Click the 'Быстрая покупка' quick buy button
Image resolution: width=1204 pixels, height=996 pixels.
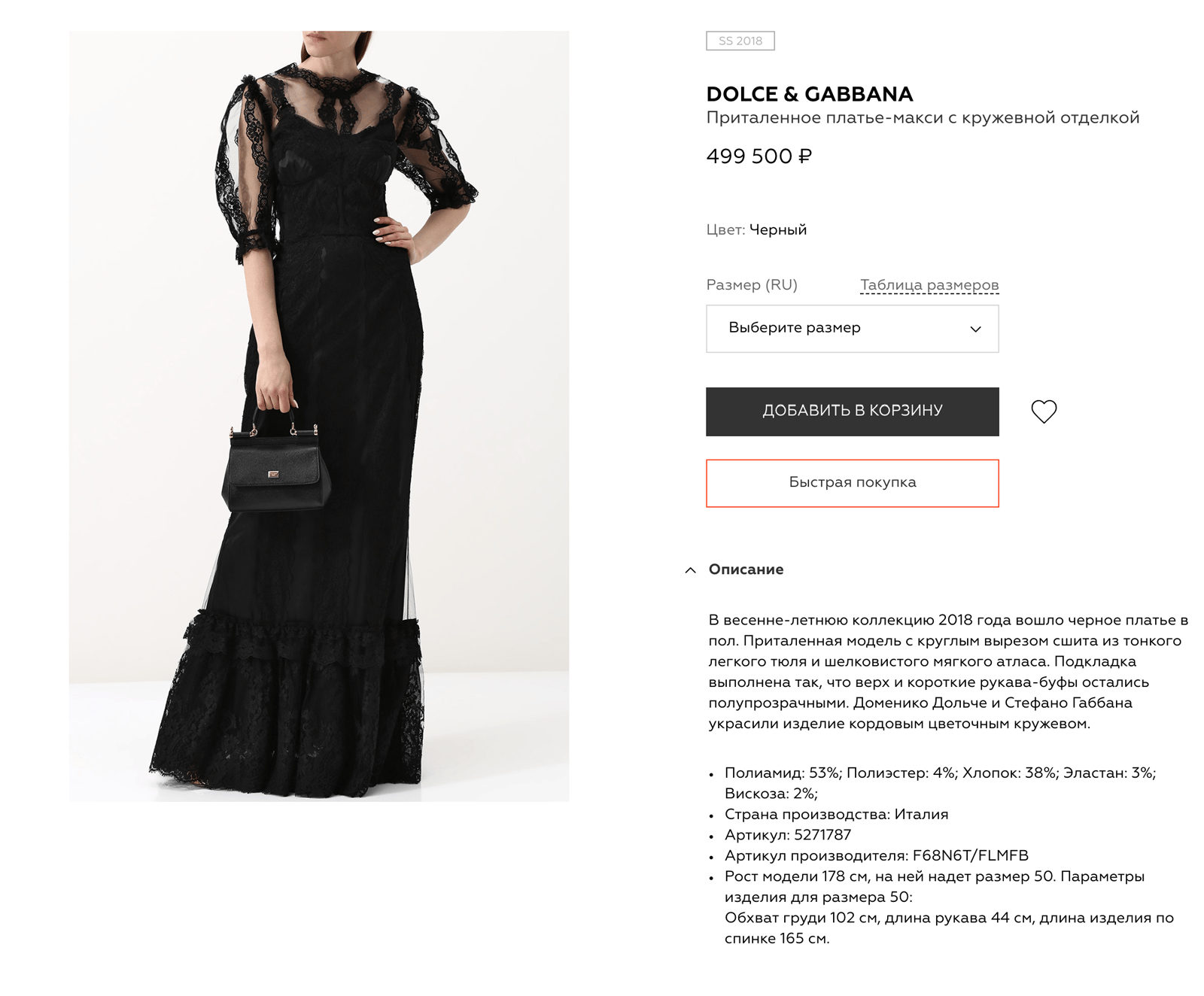pos(852,483)
